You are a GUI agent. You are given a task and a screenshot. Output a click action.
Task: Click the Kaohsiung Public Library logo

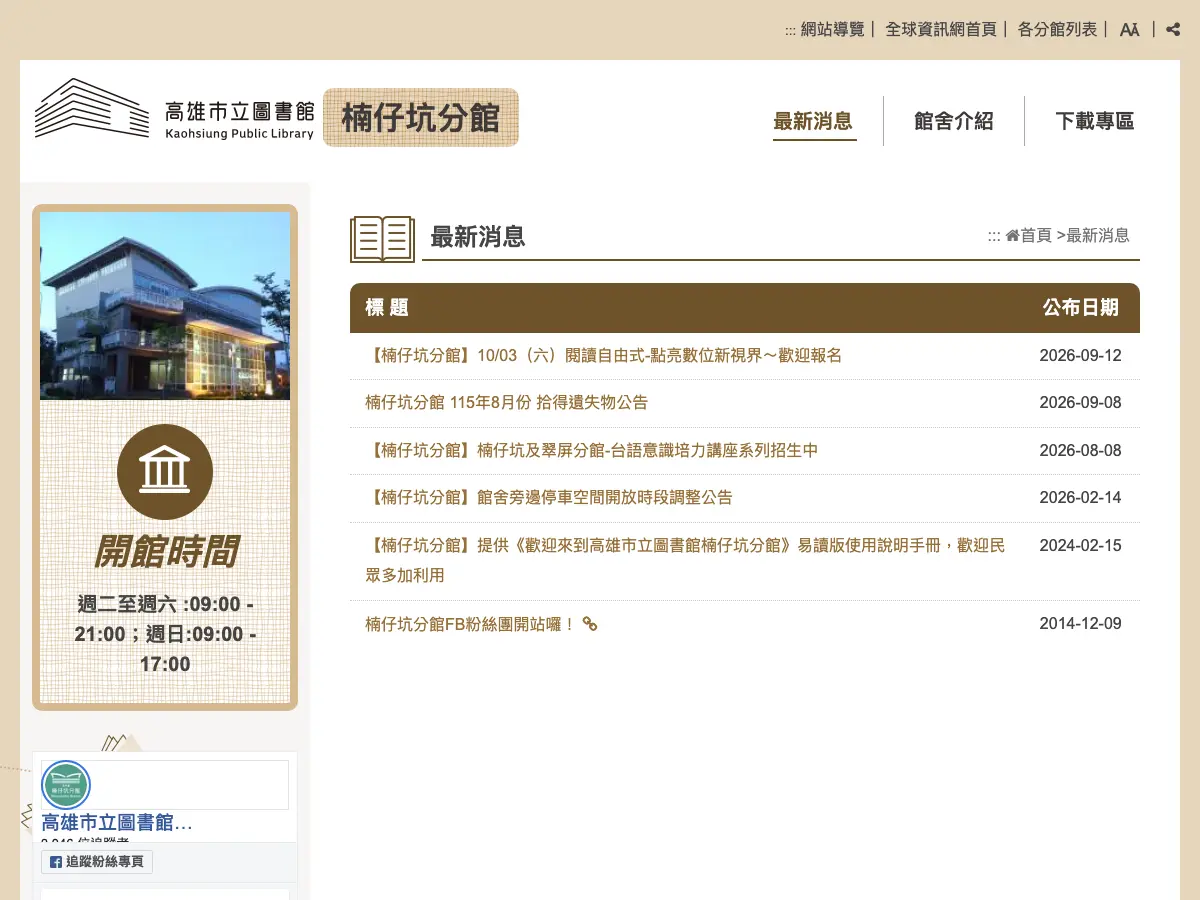[x=175, y=109]
